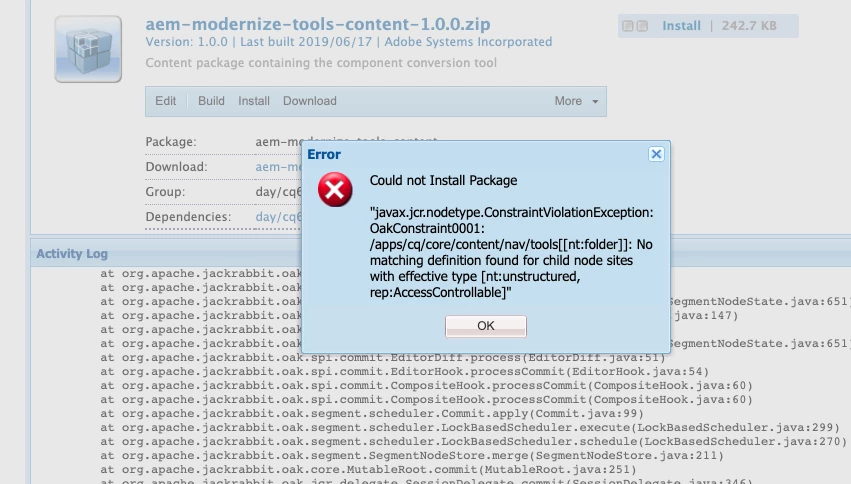
Task: Click log line with LockBasedScheduler.schedule
Action: pos(473,442)
